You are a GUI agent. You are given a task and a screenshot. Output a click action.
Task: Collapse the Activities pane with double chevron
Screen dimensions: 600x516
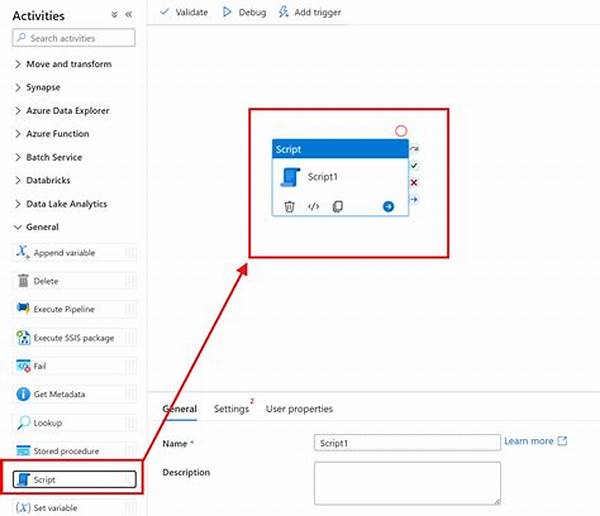128,15
